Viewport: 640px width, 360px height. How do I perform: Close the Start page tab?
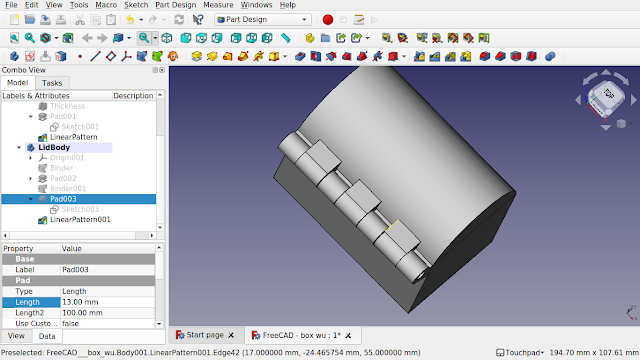[231, 335]
